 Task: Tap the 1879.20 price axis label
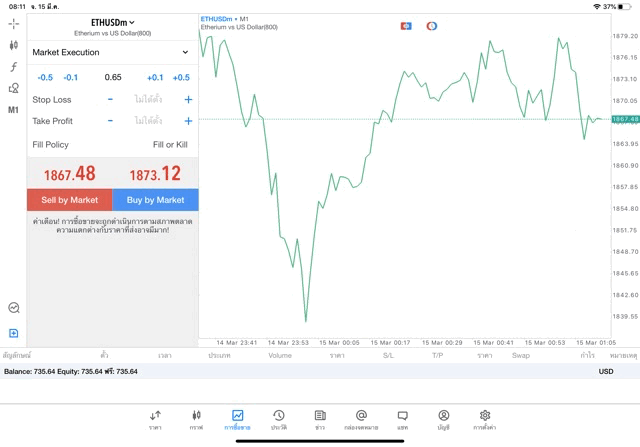[x=625, y=36]
